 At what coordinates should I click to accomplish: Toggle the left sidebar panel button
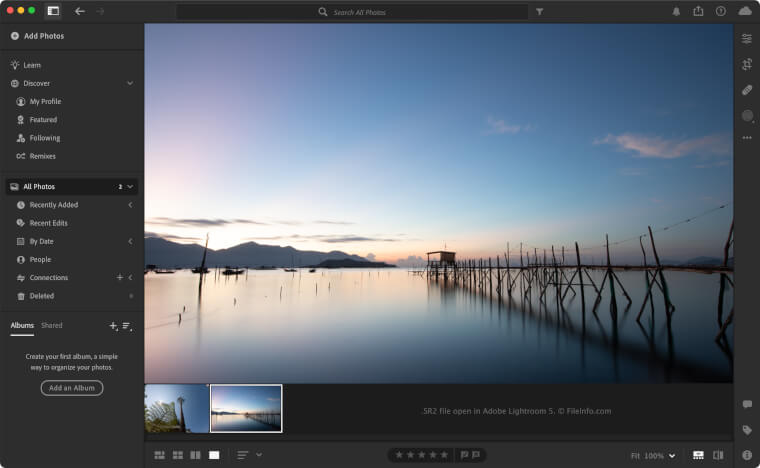[x=53, y=11]
